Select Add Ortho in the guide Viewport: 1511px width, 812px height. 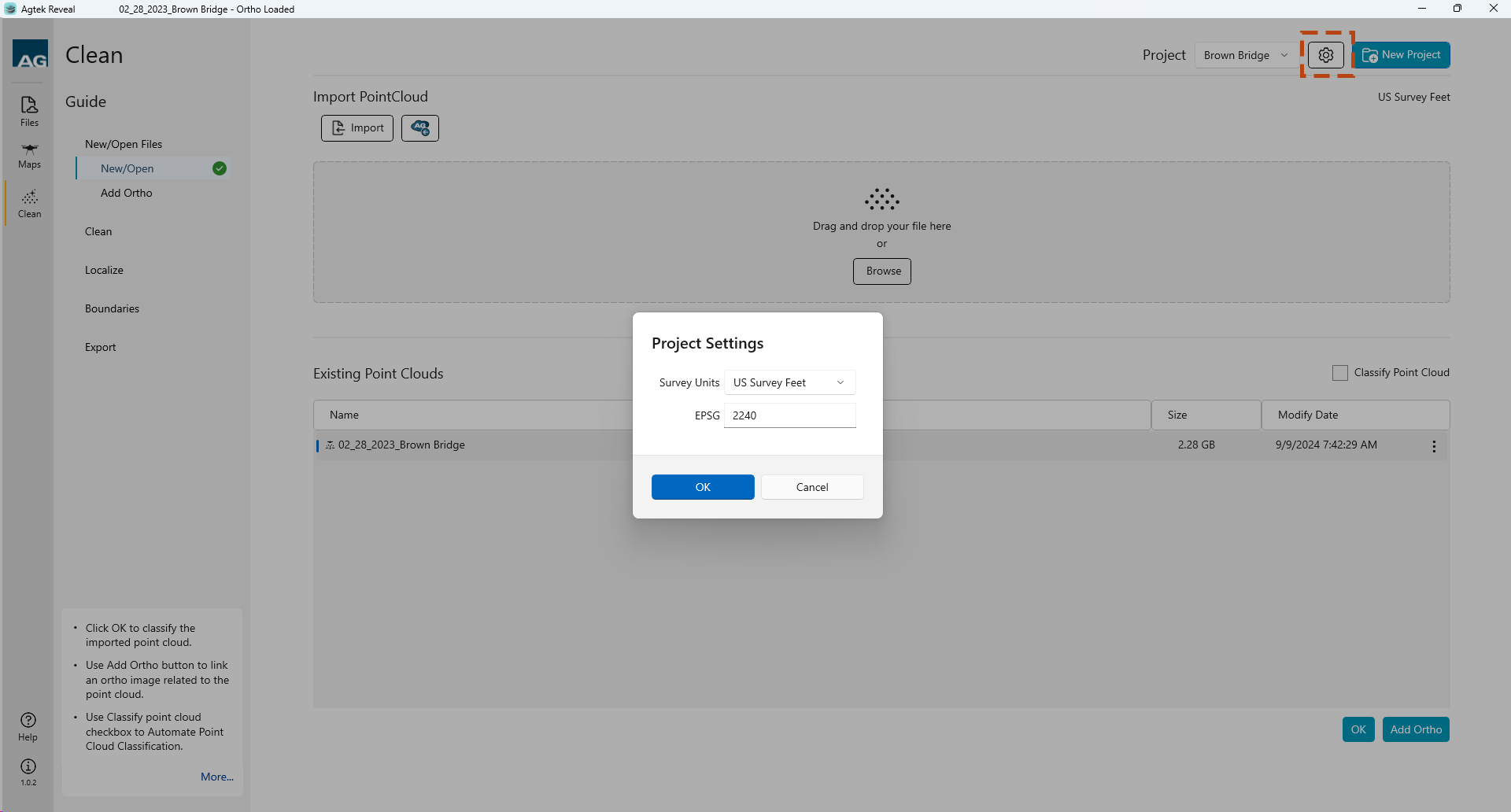(127, 193)
